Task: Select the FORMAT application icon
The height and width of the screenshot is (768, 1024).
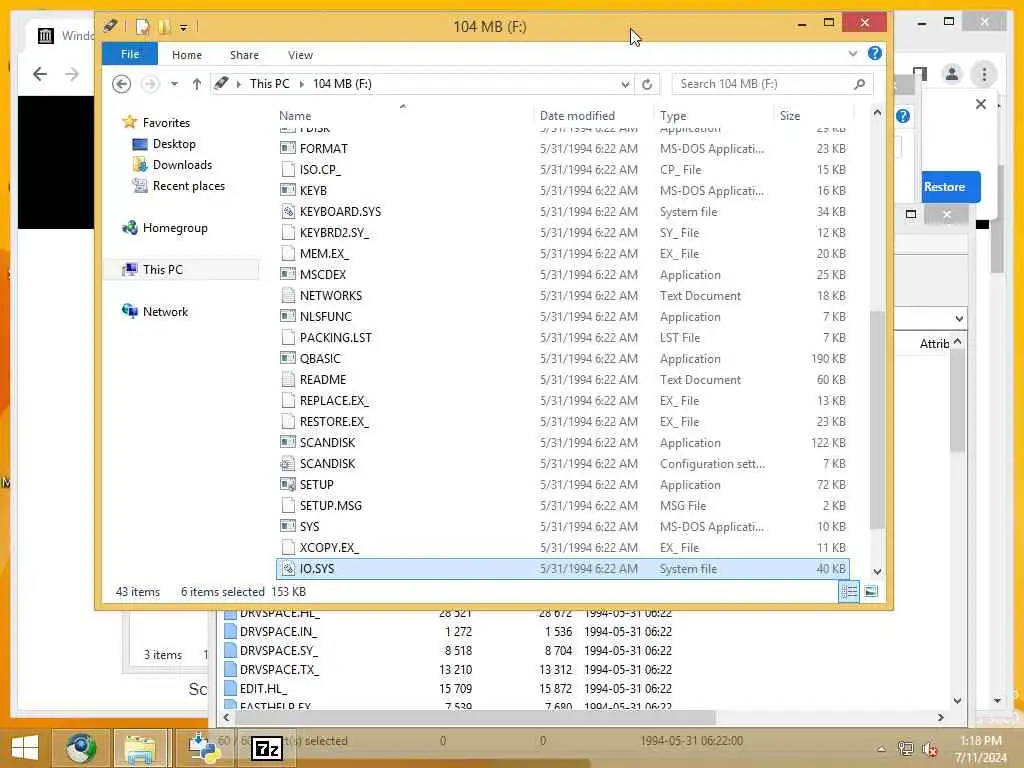Action: [288, 148]
